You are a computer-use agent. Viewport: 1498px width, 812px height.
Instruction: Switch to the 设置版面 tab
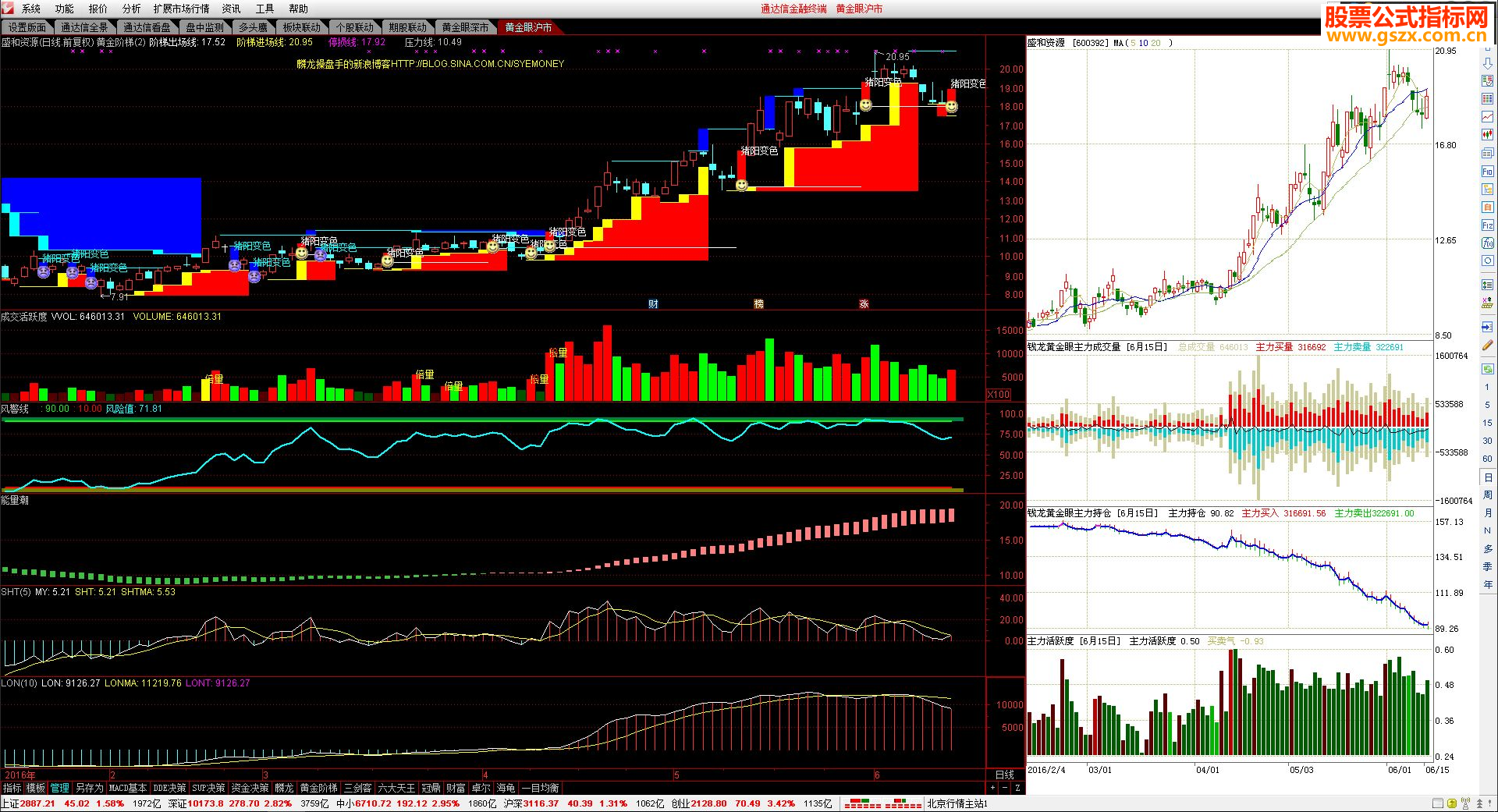tap(27, 27)
